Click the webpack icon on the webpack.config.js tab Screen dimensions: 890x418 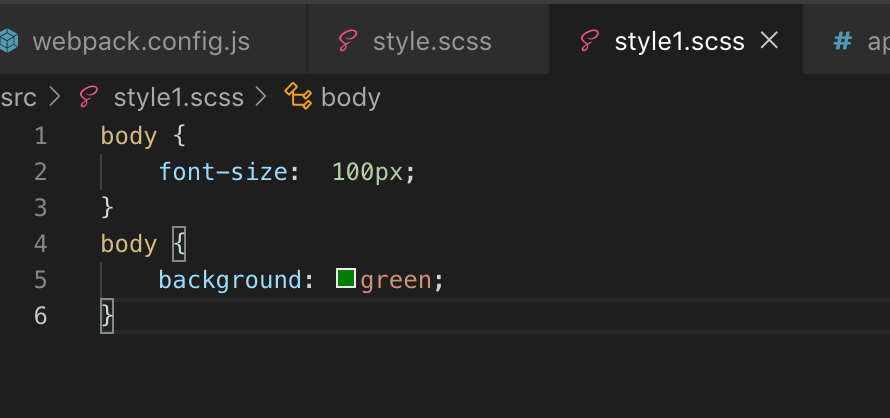pyautogui.click(x=9, y=41)
